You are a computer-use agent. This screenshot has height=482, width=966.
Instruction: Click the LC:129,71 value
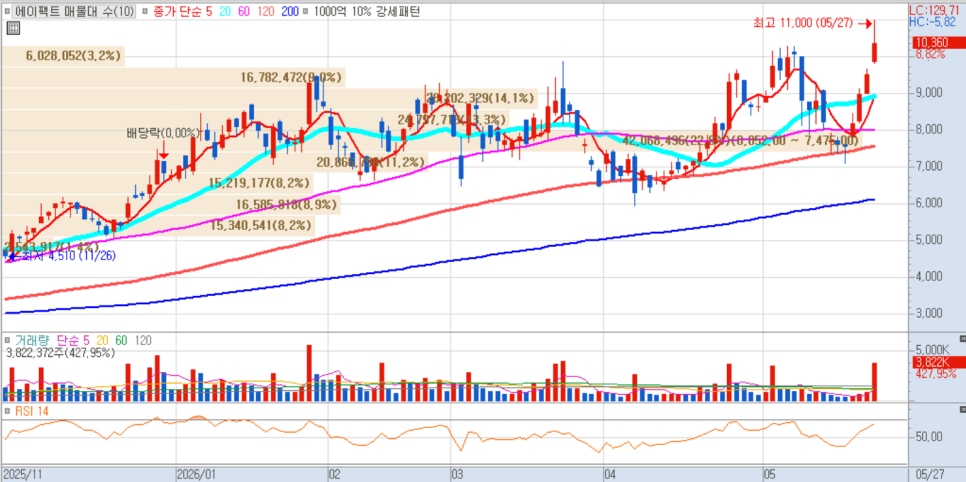coord(936,10)
